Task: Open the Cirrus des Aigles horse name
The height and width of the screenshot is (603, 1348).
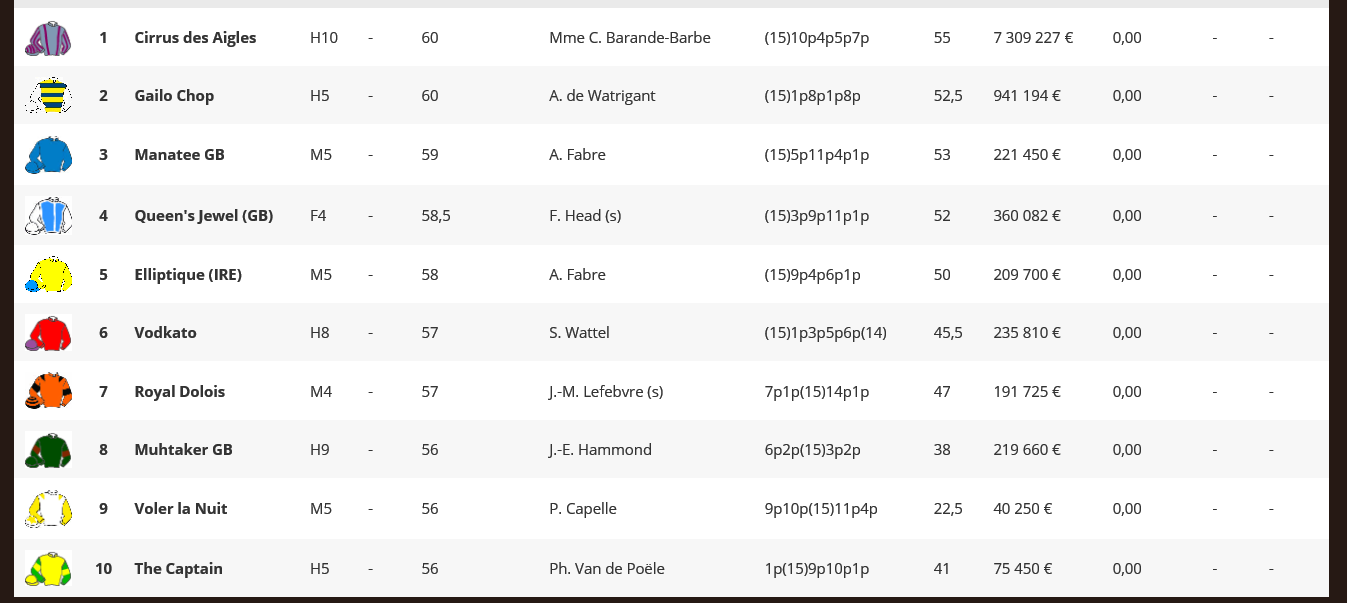Action: point(195,38)
